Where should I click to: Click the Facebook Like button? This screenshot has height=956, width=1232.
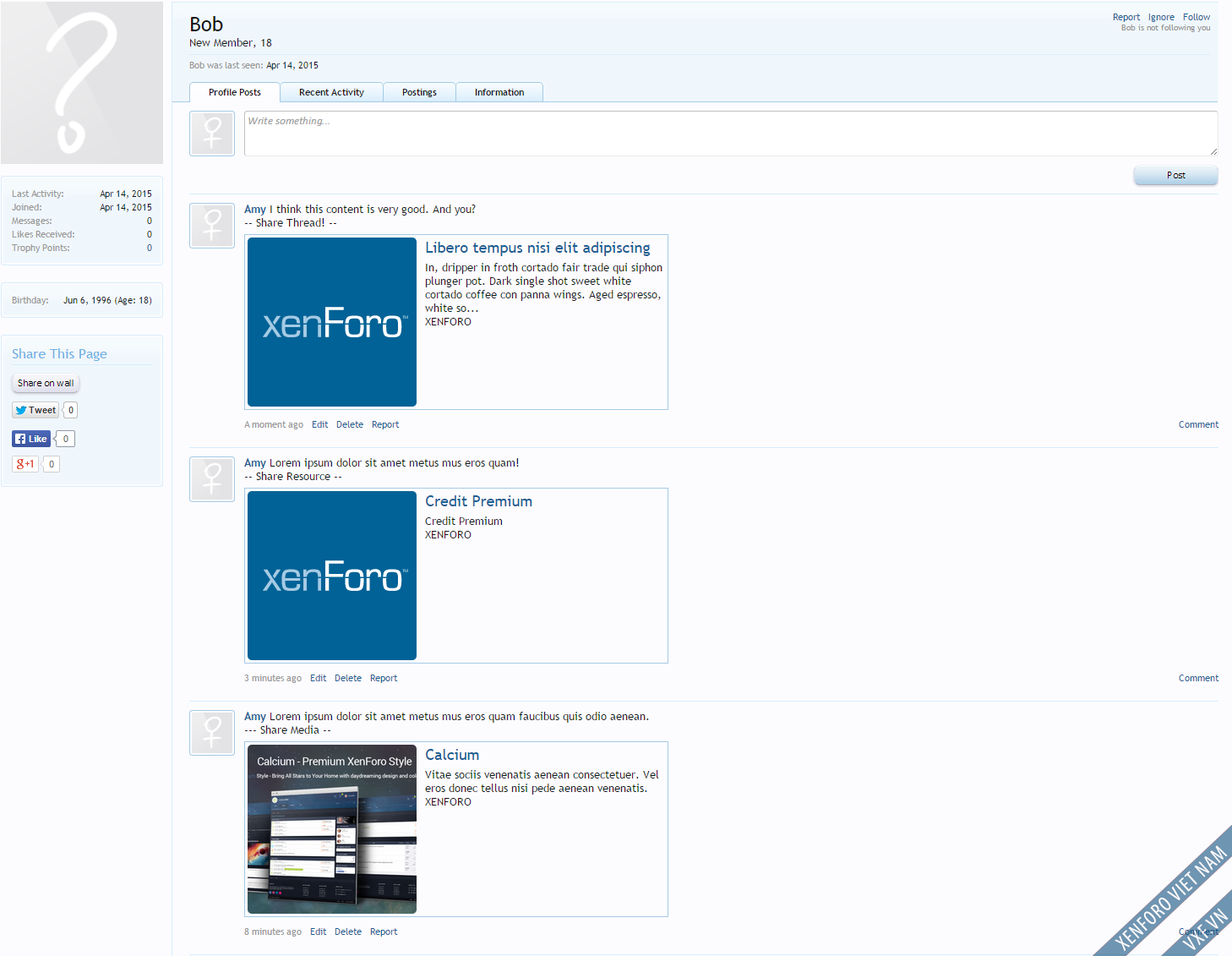click(x=31, y=439)
